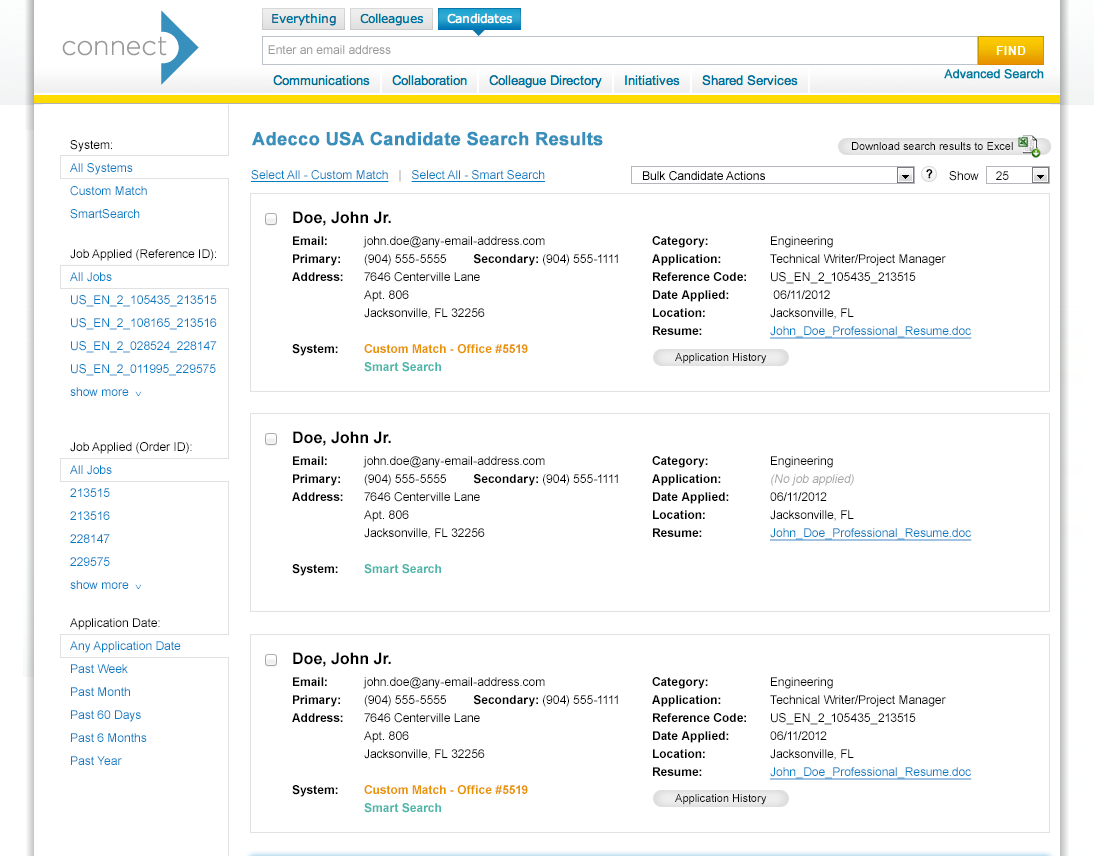1094x856 pixels.
Task: Open Application History for the first candidate
Action: tap(721, 357)
